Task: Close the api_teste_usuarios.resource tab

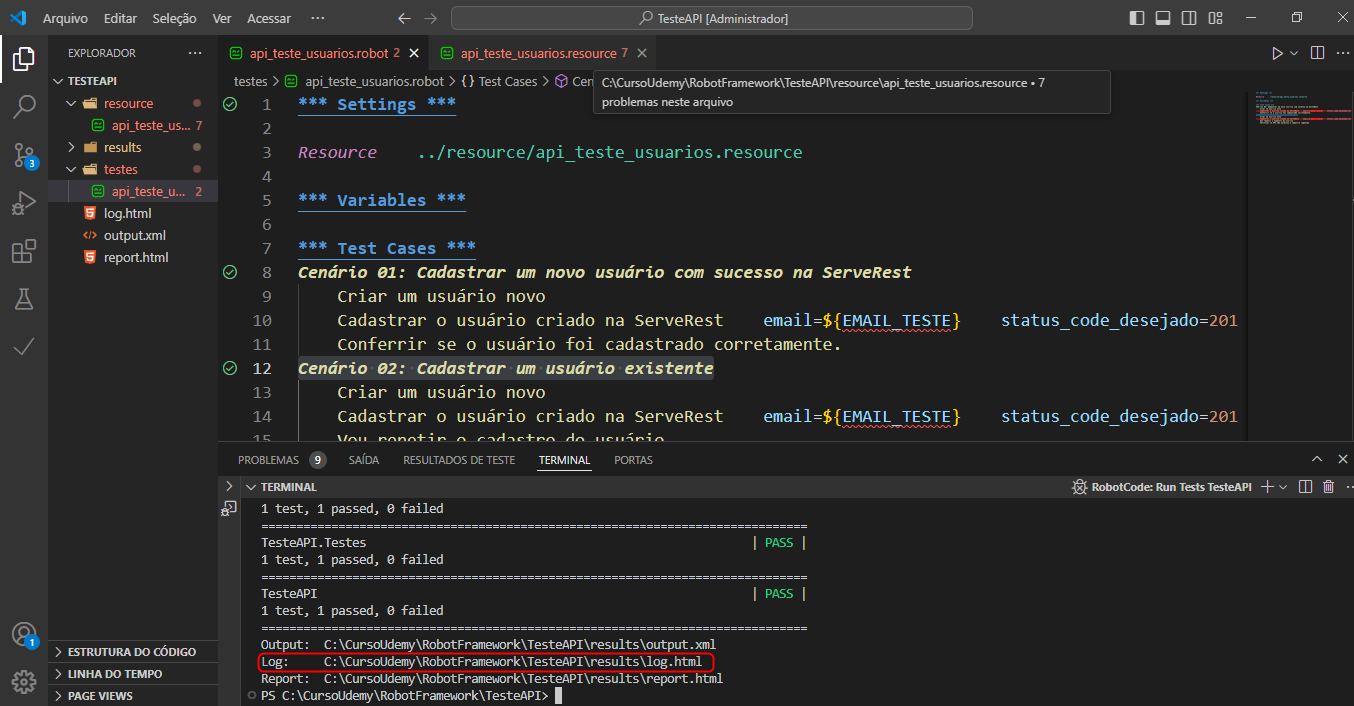Action: click(x=642, y=53)
